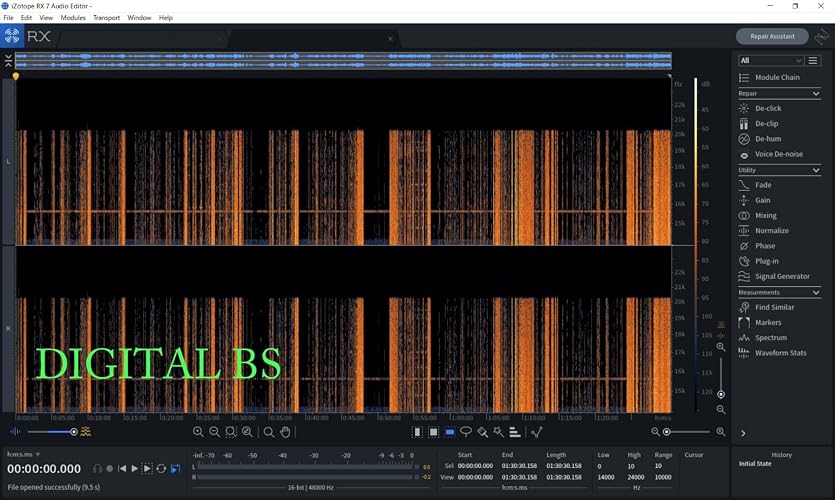Viewport: 835px width, 500px height.
Task: Open the Edit menu
Action: [x=26, y=18]
